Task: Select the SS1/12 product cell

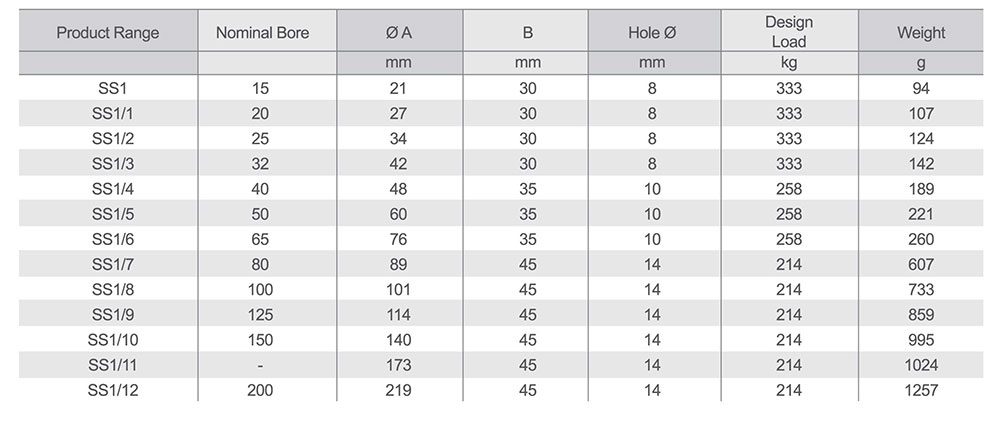Action: click(x=113, y=390)
